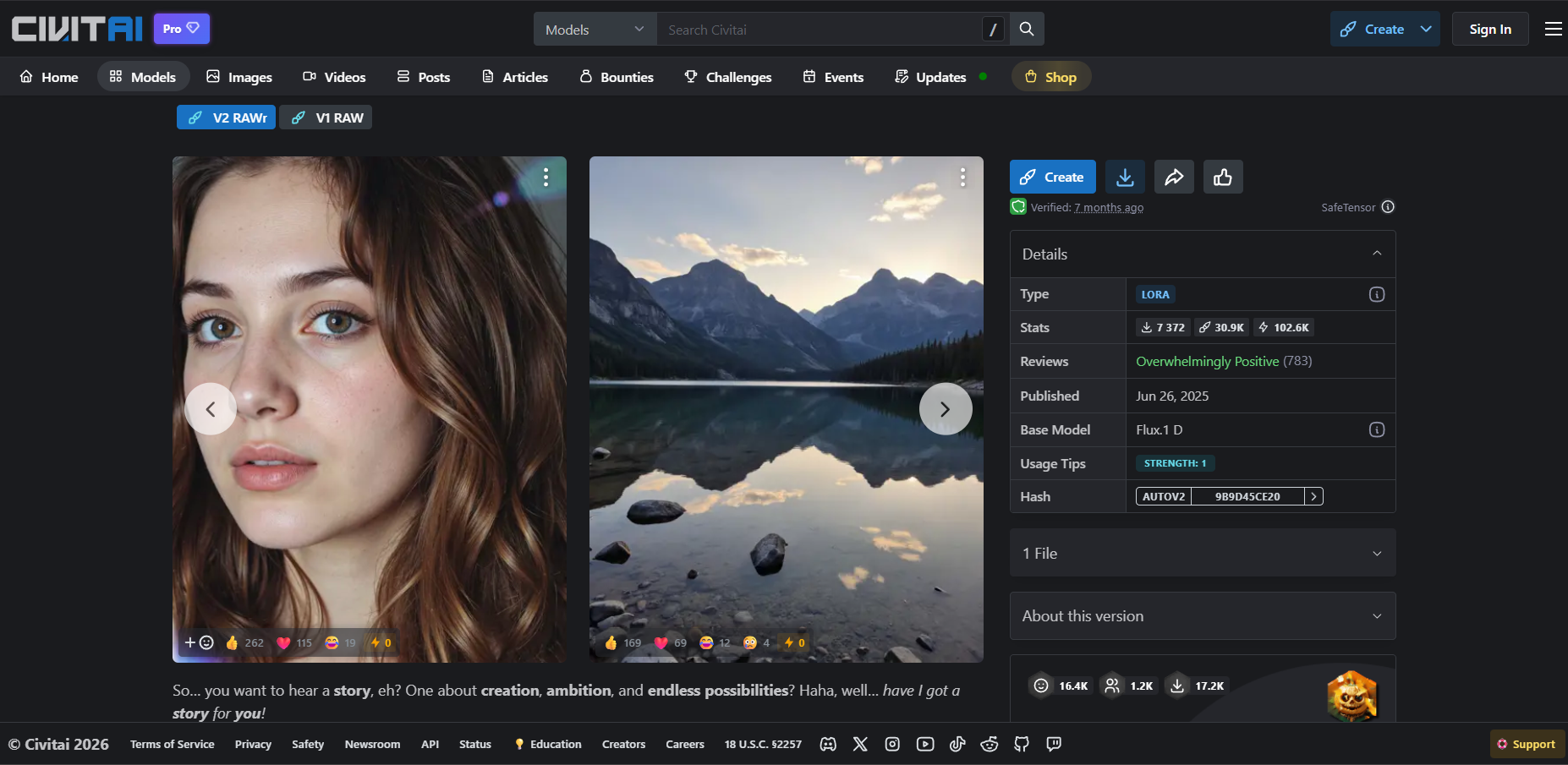
Task: Click the verified shield icon
Action: coord(1018,206)
